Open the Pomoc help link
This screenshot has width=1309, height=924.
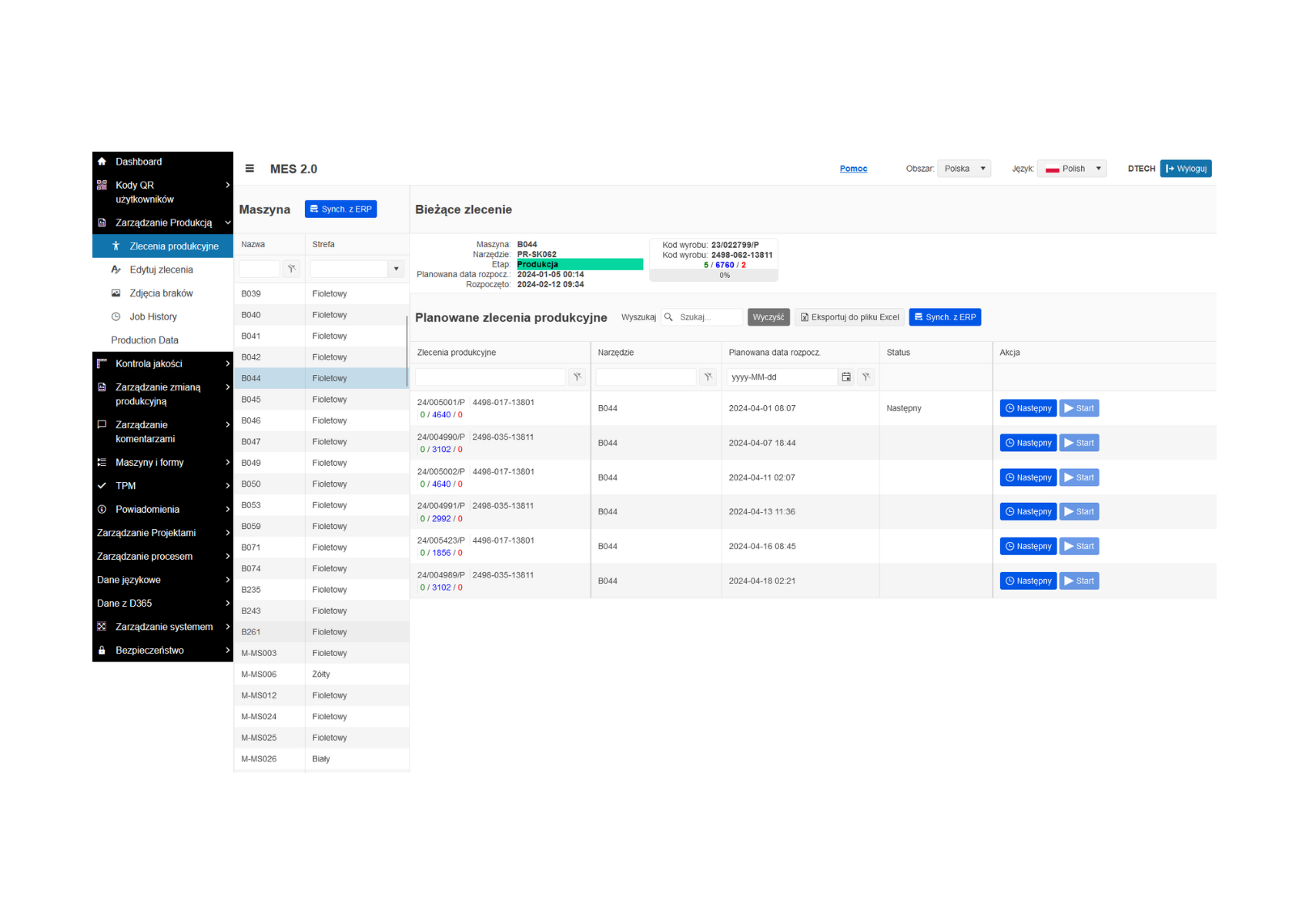[853, 169]
